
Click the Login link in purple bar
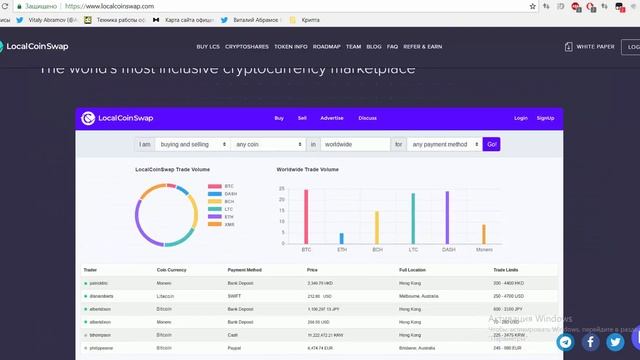pos(521,118)
